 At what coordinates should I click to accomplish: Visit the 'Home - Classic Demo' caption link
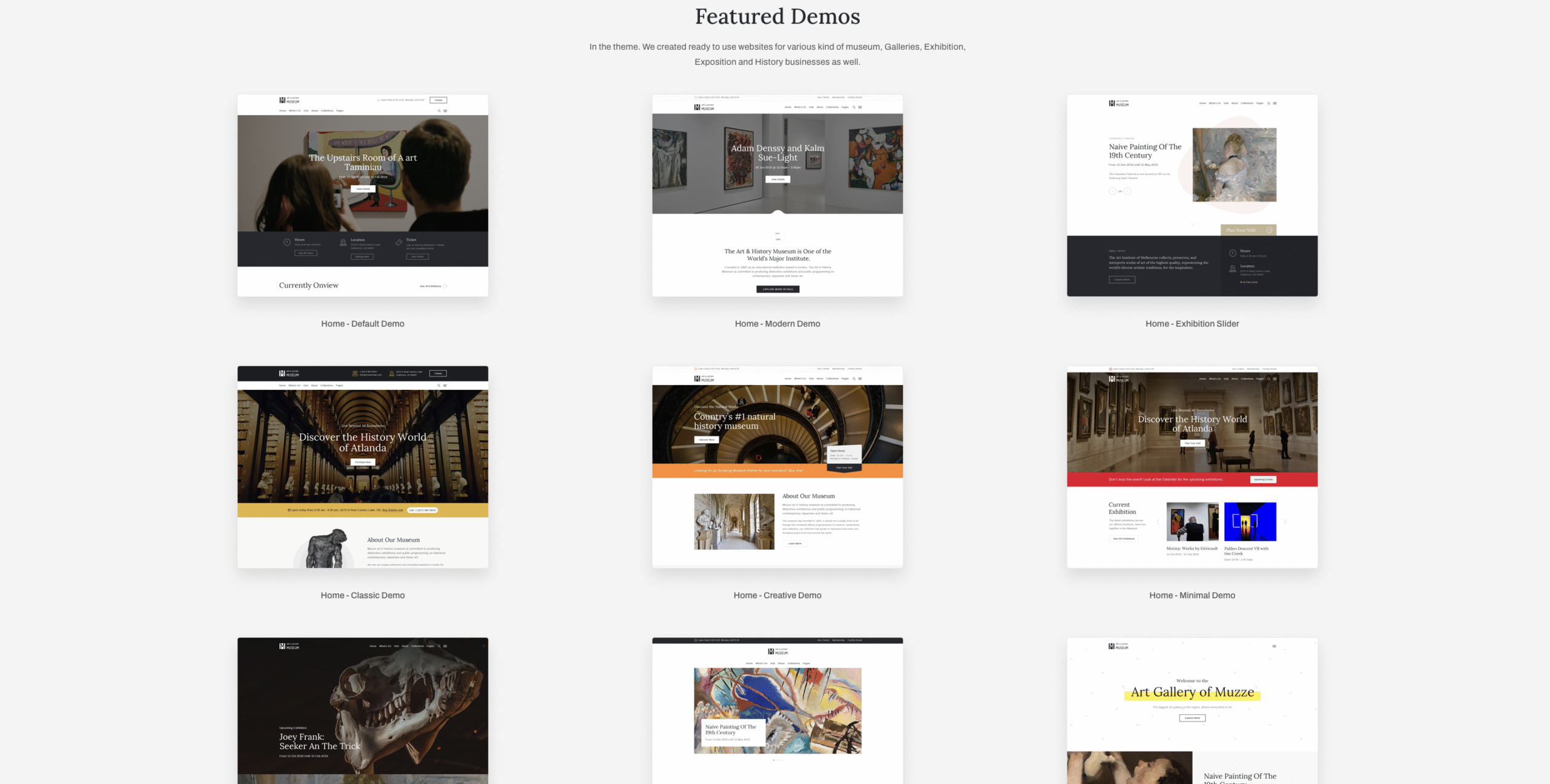click(x=363, y=596)
